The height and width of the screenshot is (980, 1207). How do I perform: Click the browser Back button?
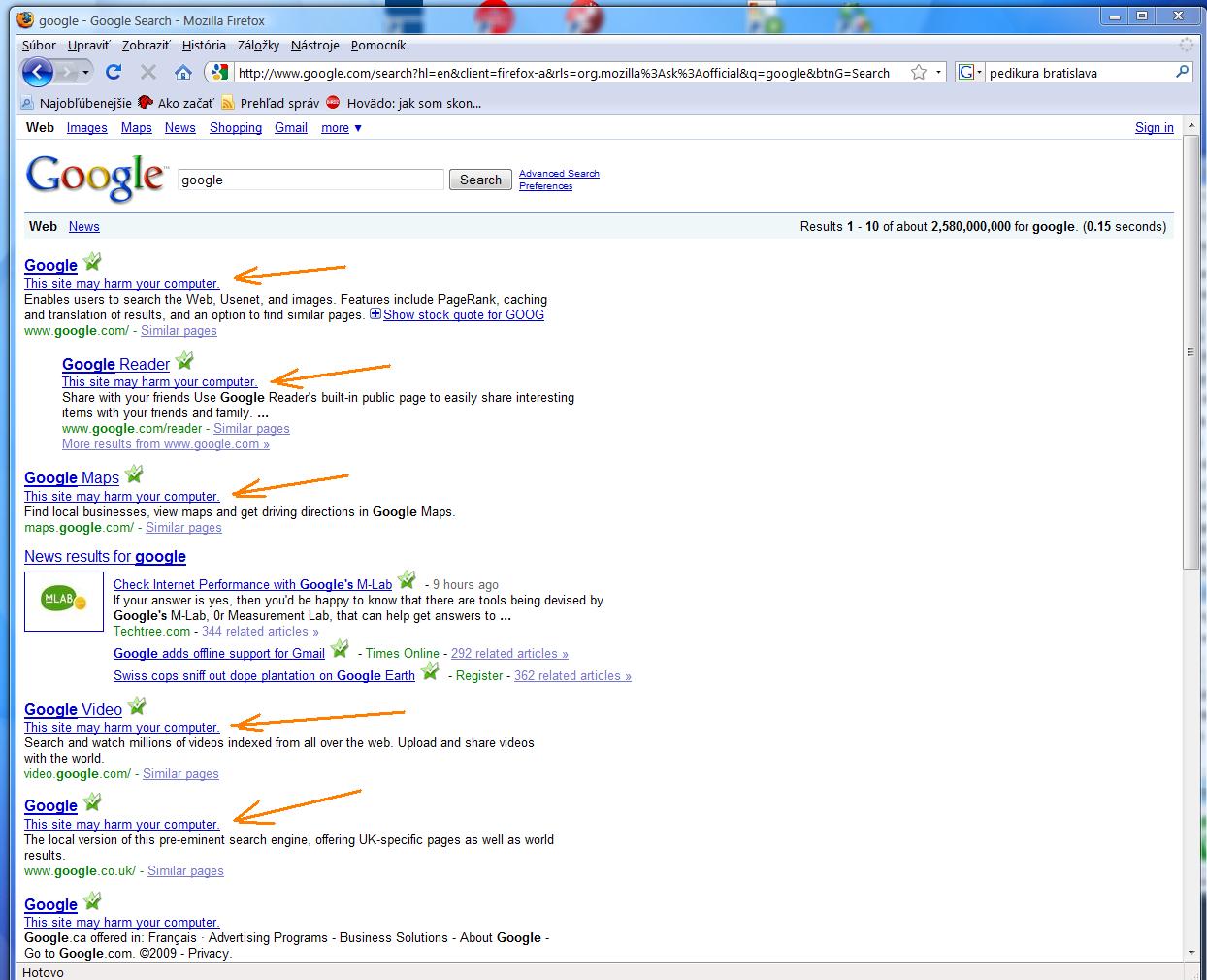[37, 72]
